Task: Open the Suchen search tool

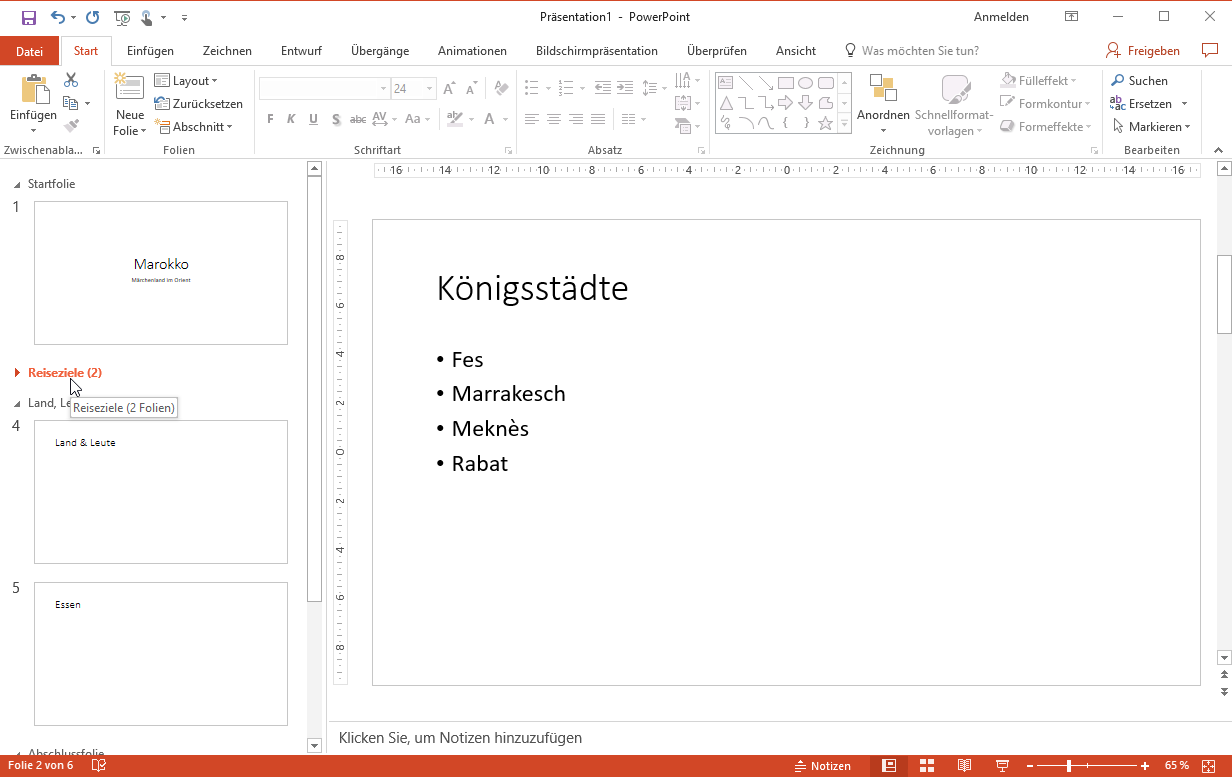Action: coord(1139,81)
